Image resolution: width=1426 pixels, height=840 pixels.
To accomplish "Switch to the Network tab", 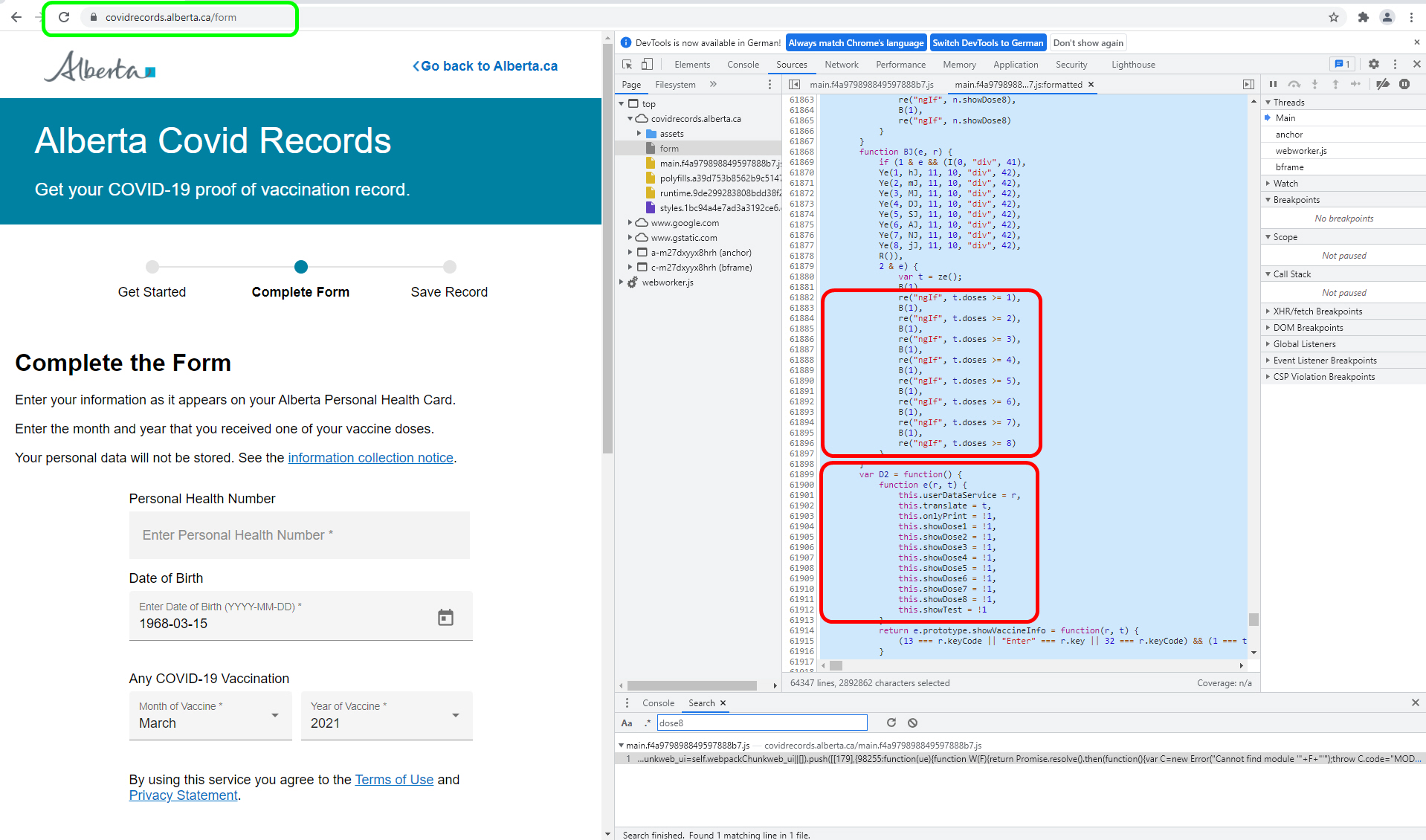I will (841, 65).
